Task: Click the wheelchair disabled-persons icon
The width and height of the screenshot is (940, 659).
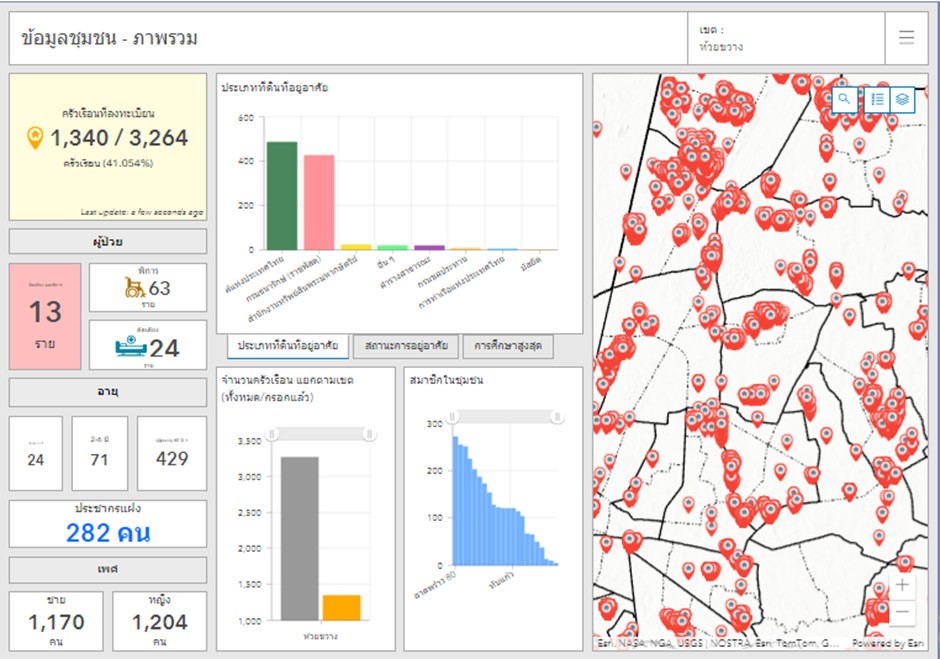Action: click(x=134, y=288)
